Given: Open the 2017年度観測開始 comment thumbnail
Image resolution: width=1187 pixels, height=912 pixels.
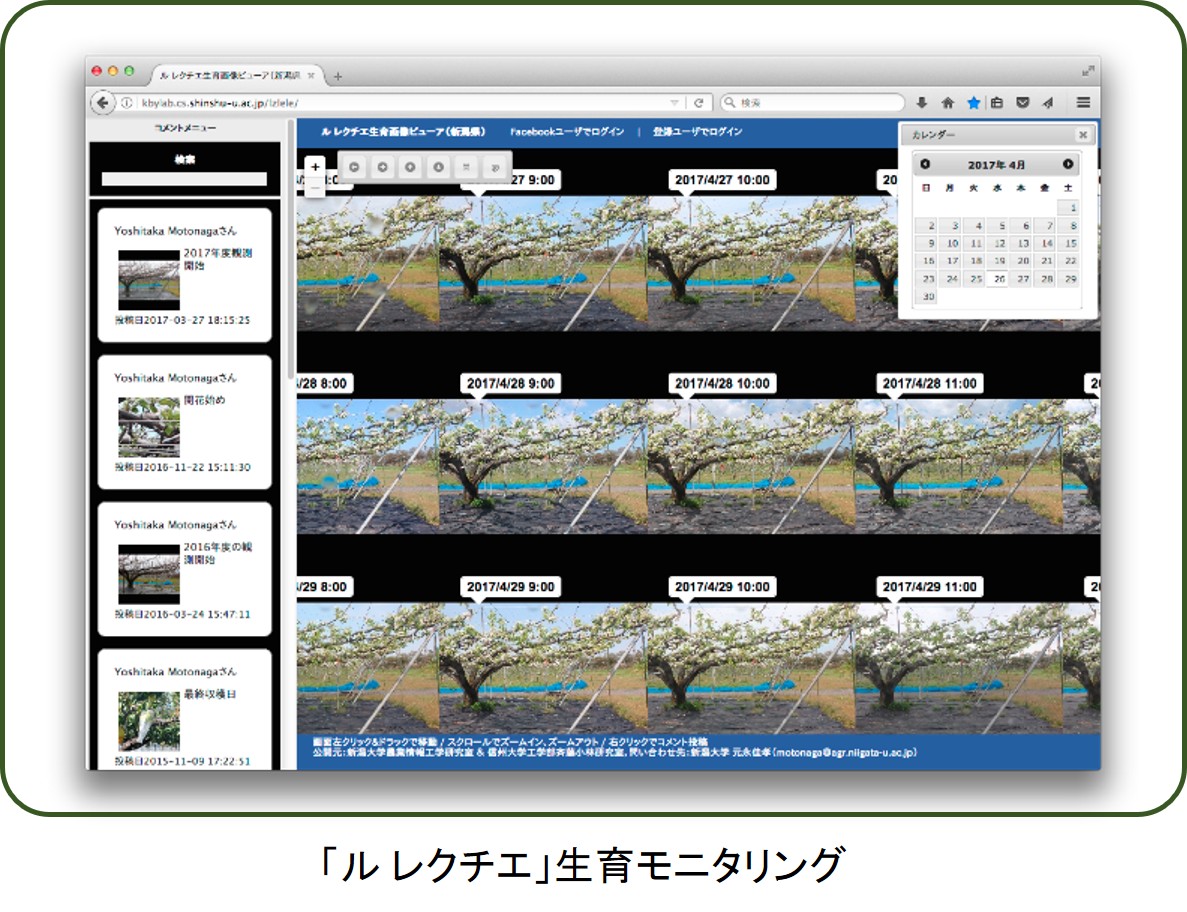Looking at the screenshot, I should click(x=149, y=279).
